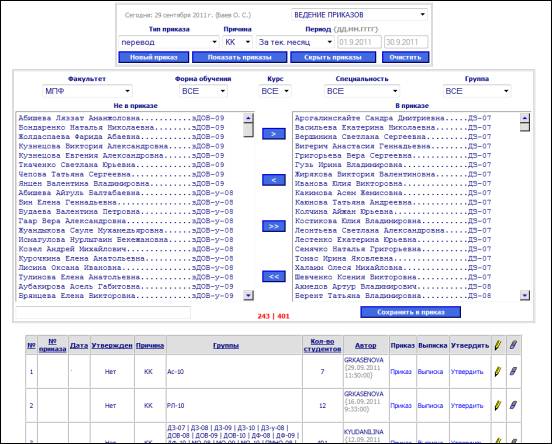Open ВЕДЕНИЕ ПРИКАЗОВ dropdown
This screenshot has height=444, width=552.
359,15
